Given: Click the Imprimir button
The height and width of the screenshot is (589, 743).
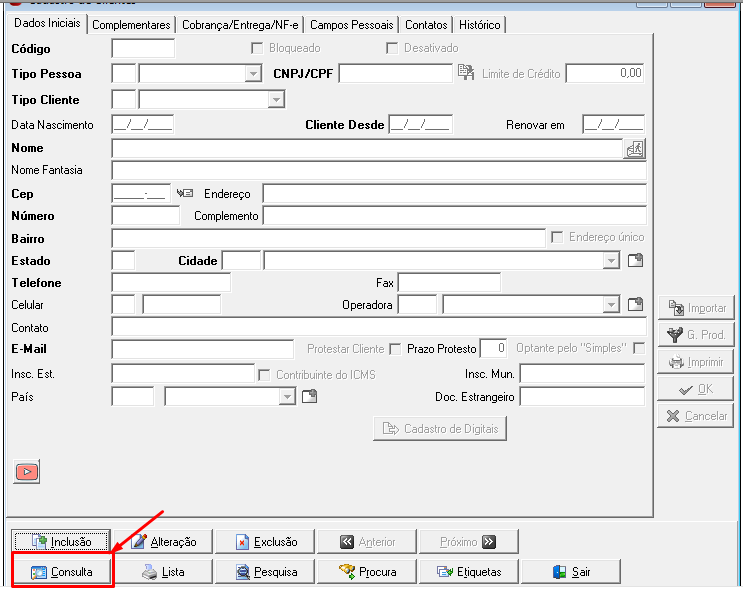Looking at the screenshot, I should pos(696,362).
